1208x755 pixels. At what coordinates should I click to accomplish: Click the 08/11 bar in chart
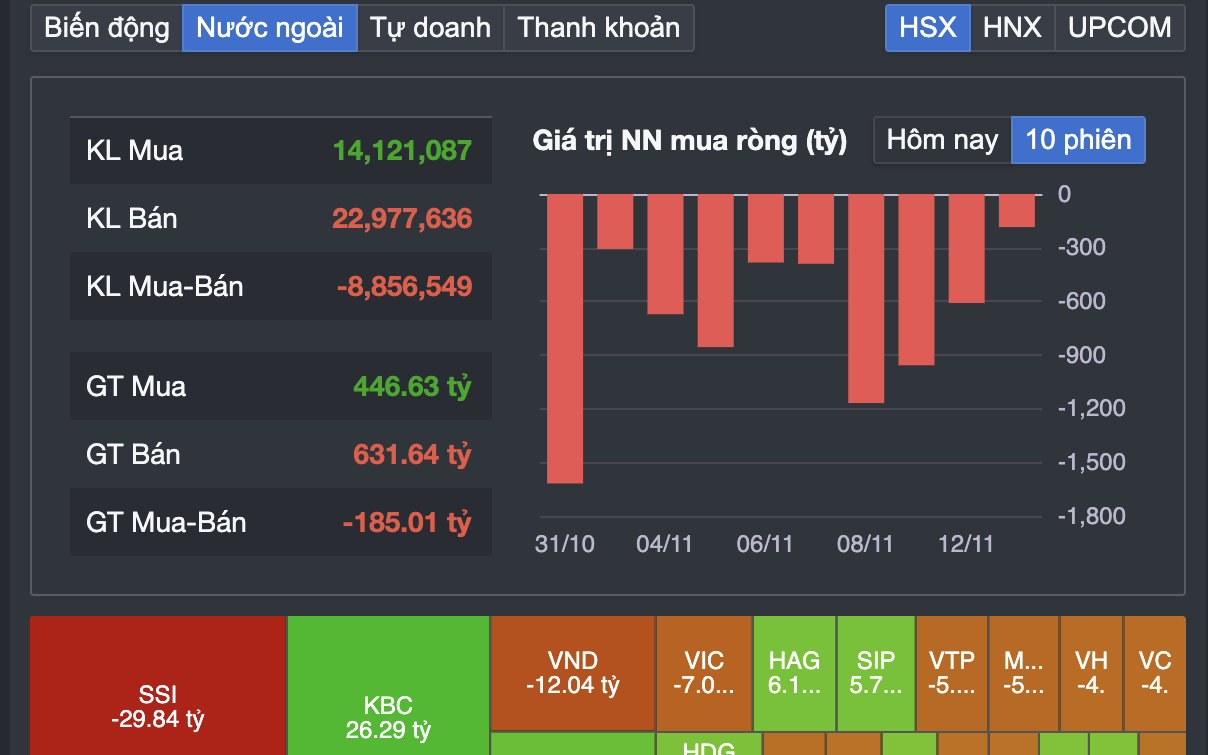[x=866, y=298]
